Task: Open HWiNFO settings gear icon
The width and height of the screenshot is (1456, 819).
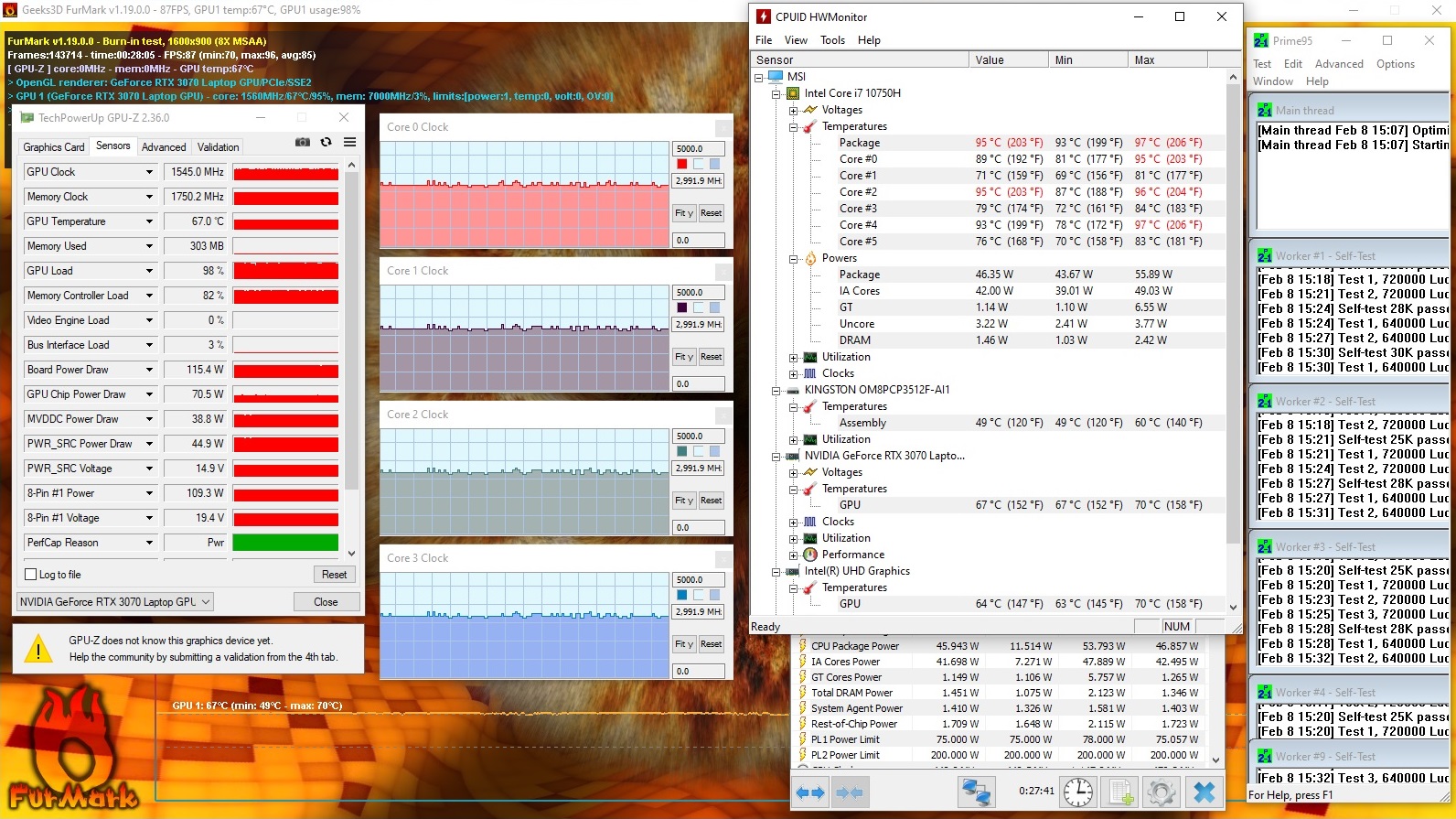Action: pyautogui.click(x=1162, y=792)
